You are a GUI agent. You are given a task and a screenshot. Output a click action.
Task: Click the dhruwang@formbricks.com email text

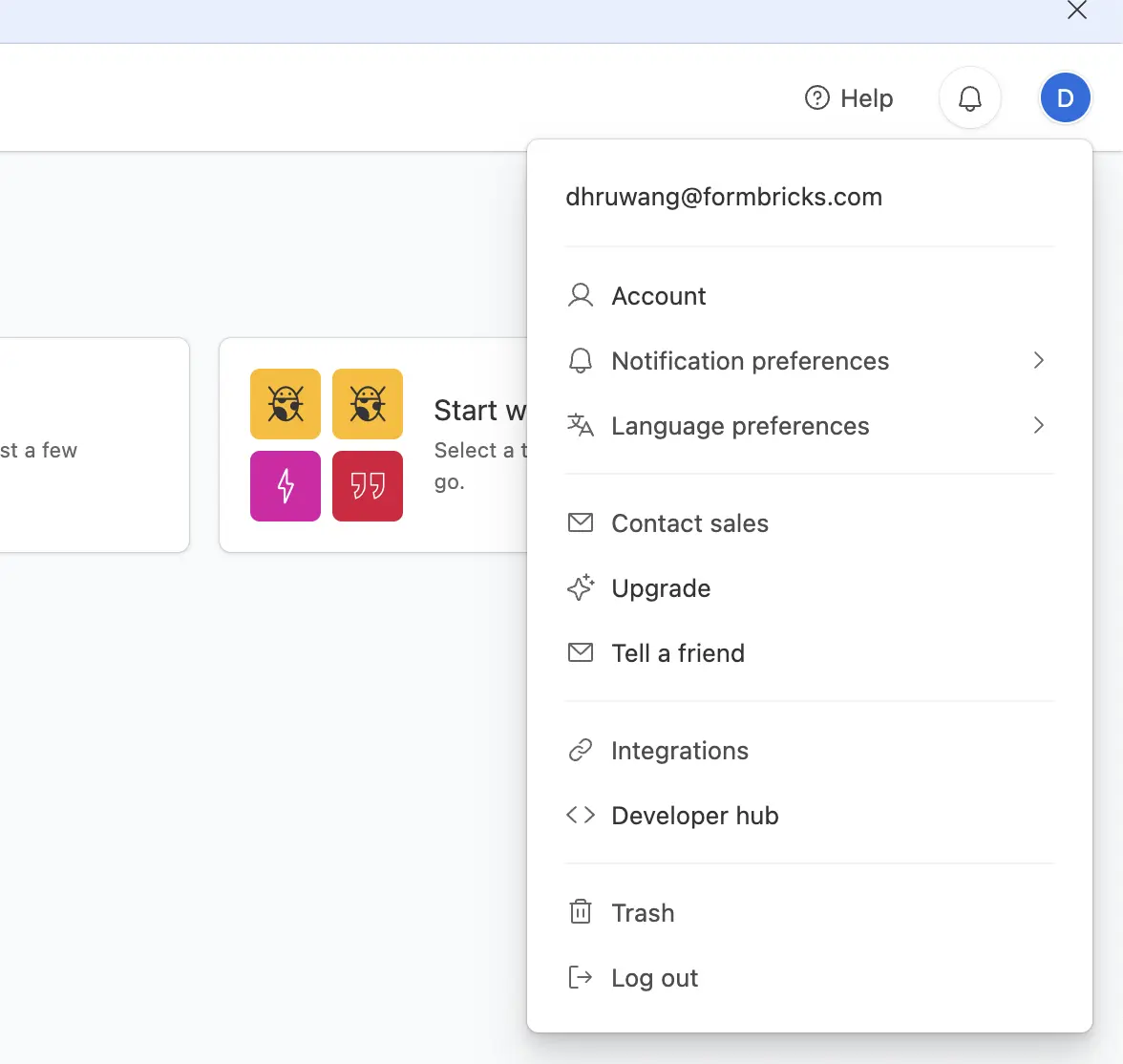point(724,197)
